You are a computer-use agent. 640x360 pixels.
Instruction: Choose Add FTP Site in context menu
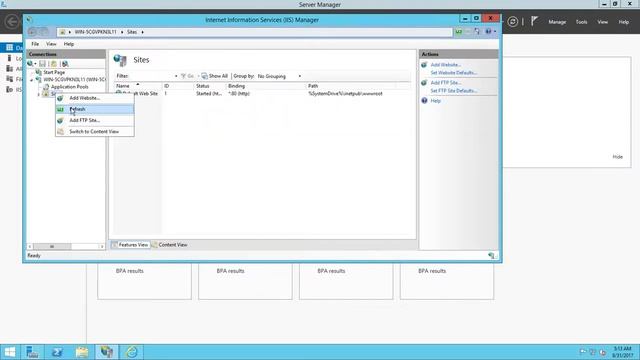[x=95, y=120]
